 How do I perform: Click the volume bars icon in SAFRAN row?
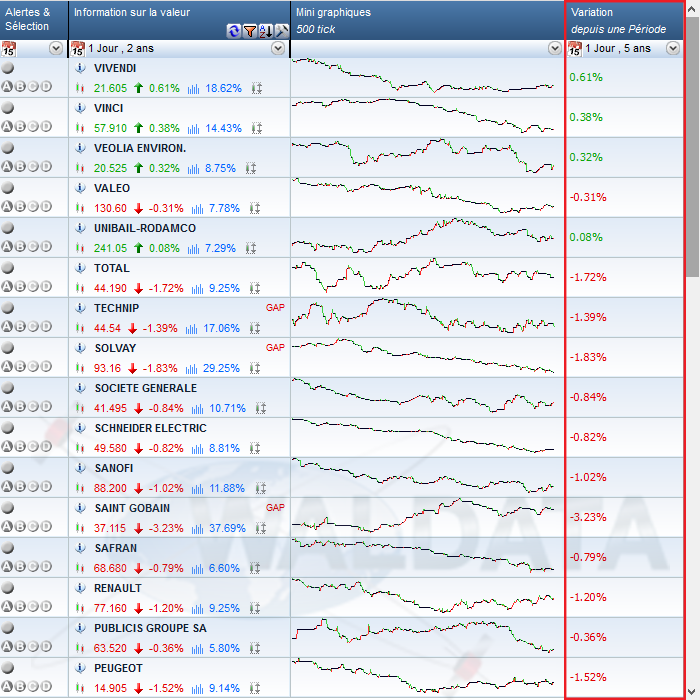point(197,569)
